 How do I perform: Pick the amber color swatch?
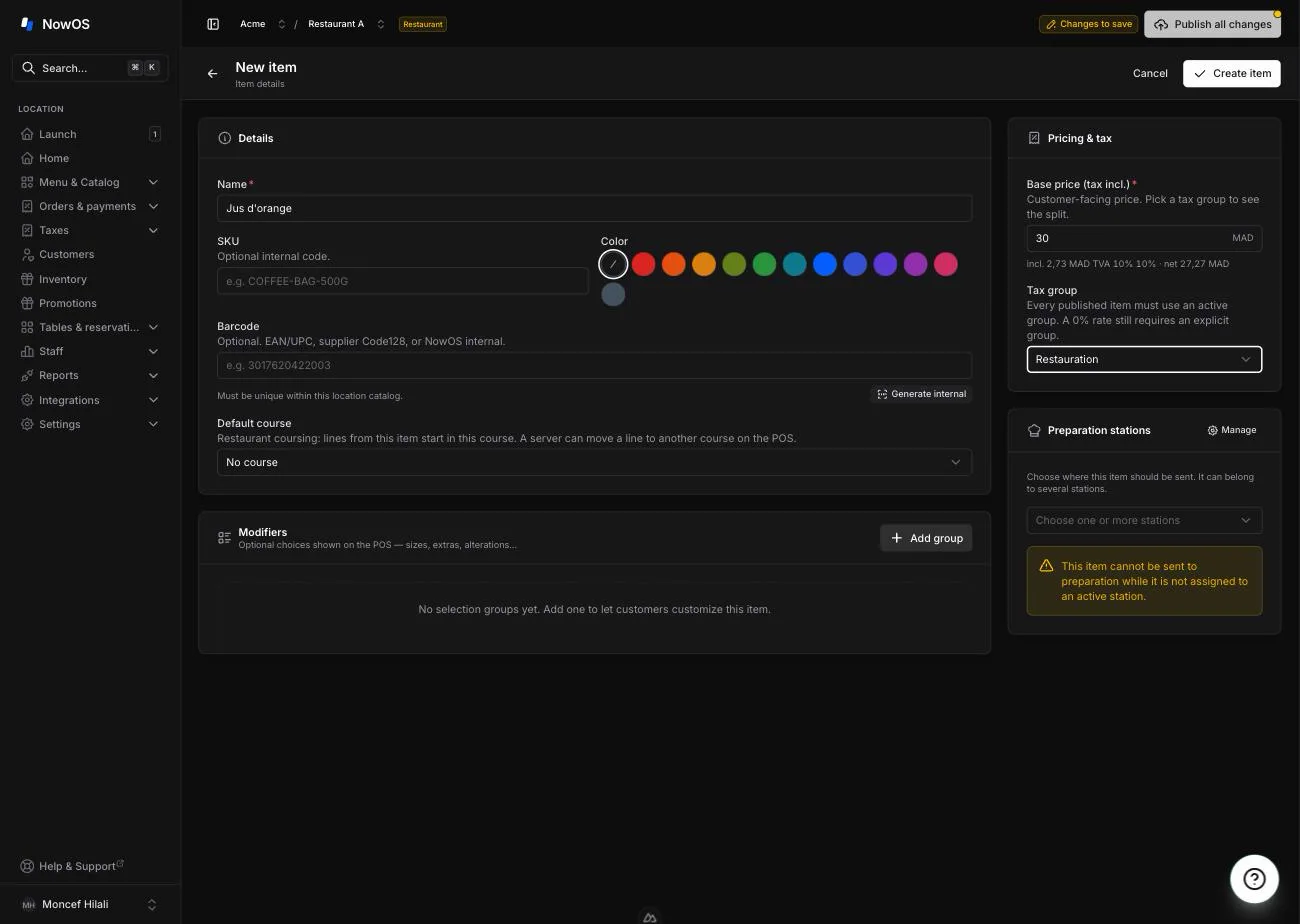pos(704,264)
